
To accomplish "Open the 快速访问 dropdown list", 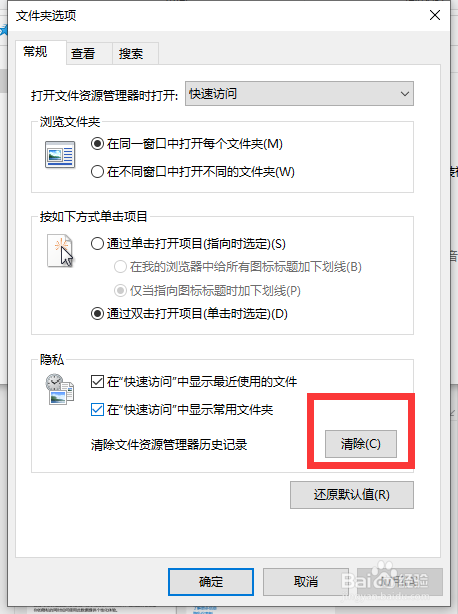I will pos(299,94).
